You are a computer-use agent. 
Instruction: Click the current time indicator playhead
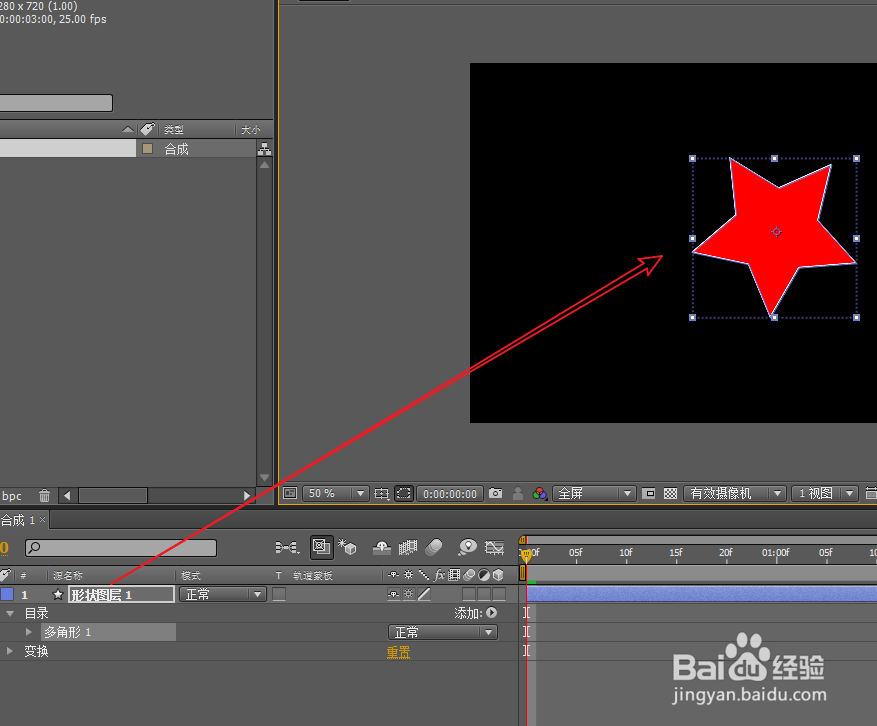(x=526, y=555)
